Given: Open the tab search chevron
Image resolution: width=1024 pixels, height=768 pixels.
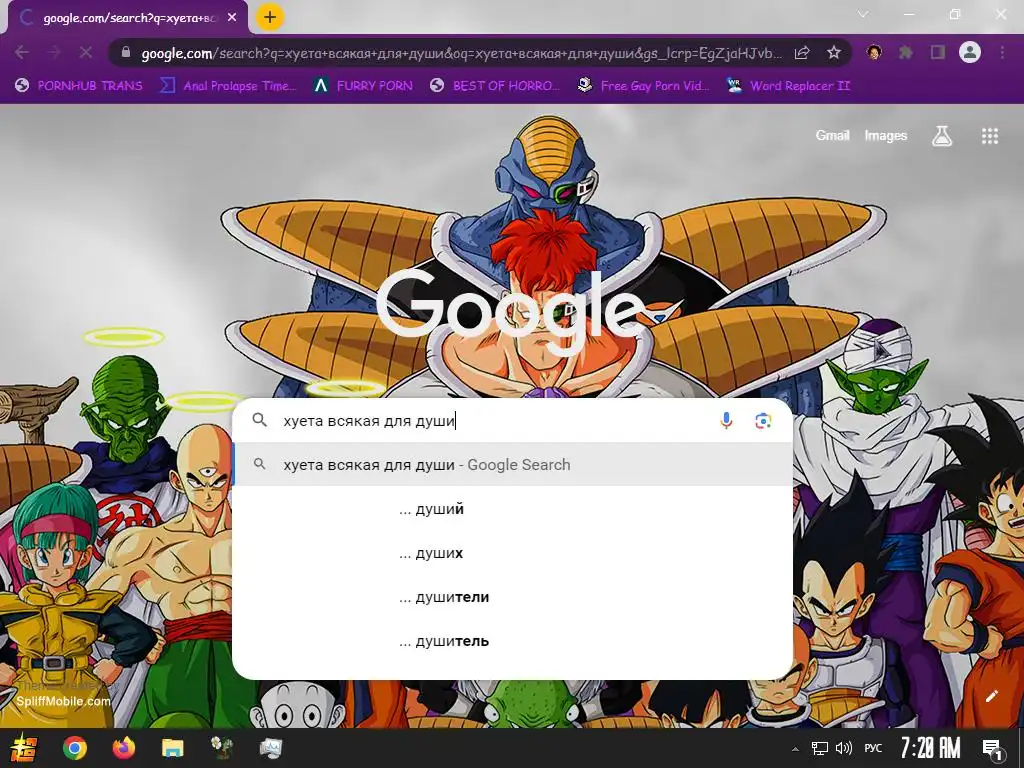Looking at the screenshot, I should point(863,14).
